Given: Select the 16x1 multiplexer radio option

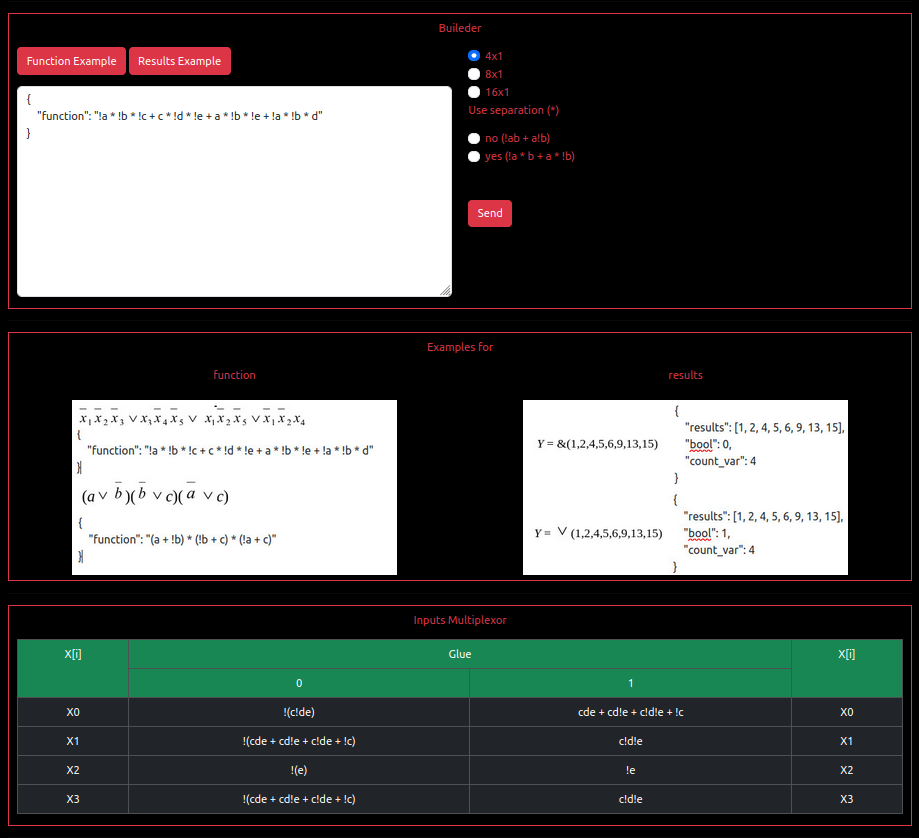Looking at the screenshot, I should click(474, 92).
